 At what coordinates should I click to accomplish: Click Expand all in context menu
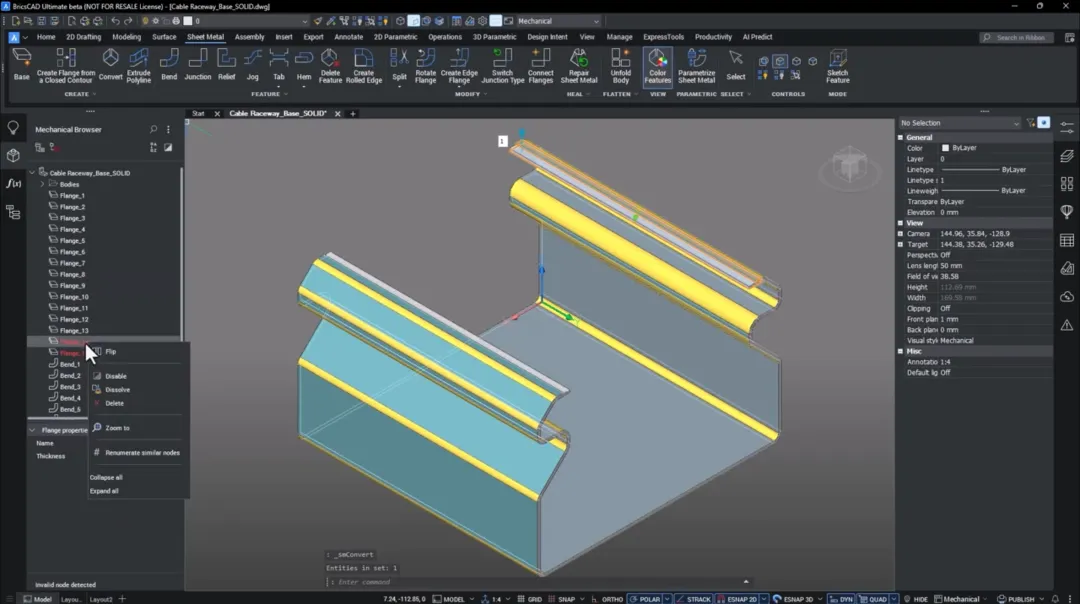[104, 491]
